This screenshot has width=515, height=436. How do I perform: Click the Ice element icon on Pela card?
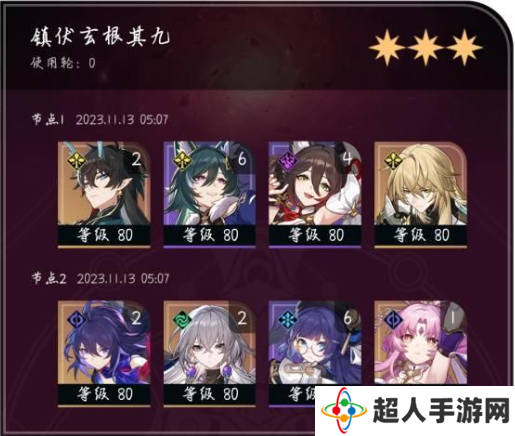(x=287, y=320)
